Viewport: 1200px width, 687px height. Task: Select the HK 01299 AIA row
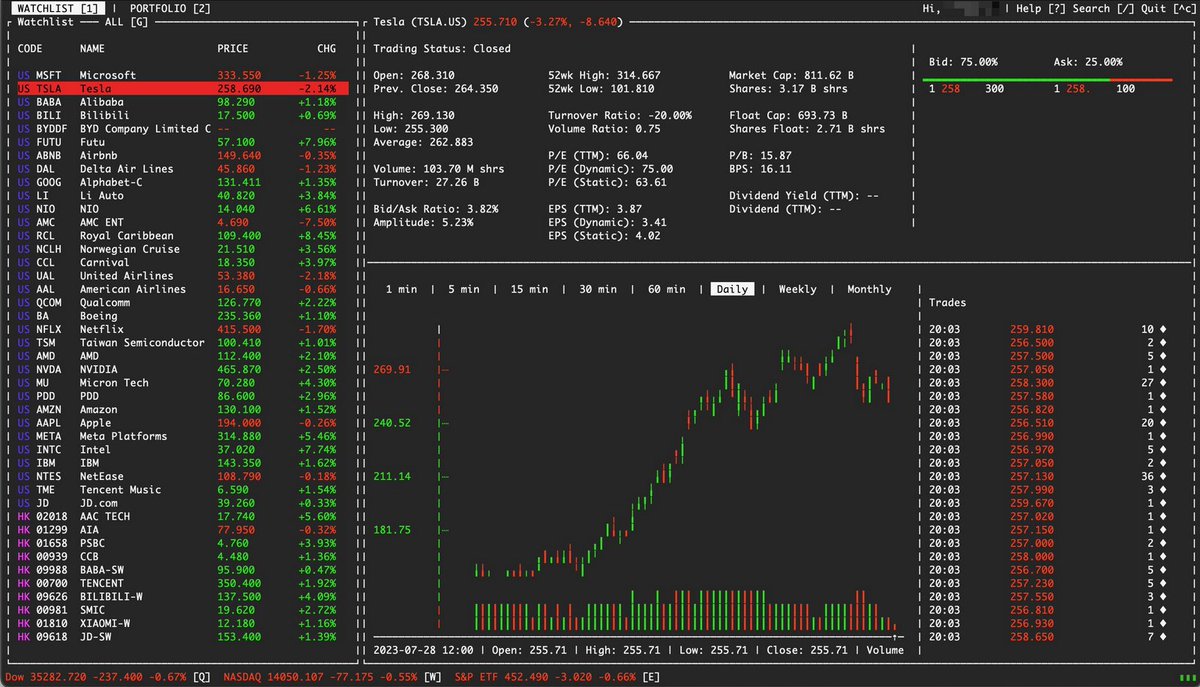pos(182,530)
